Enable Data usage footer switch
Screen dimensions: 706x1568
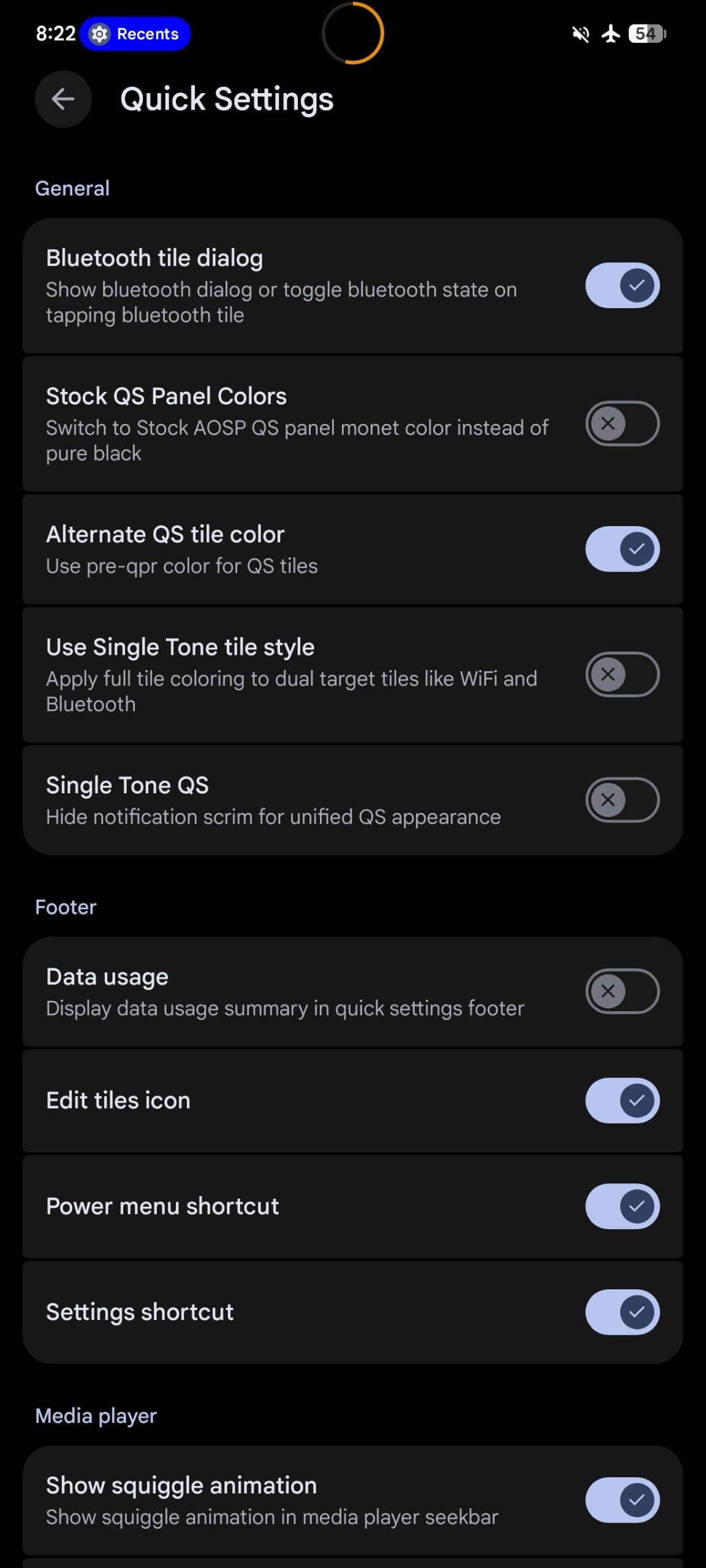622,991
